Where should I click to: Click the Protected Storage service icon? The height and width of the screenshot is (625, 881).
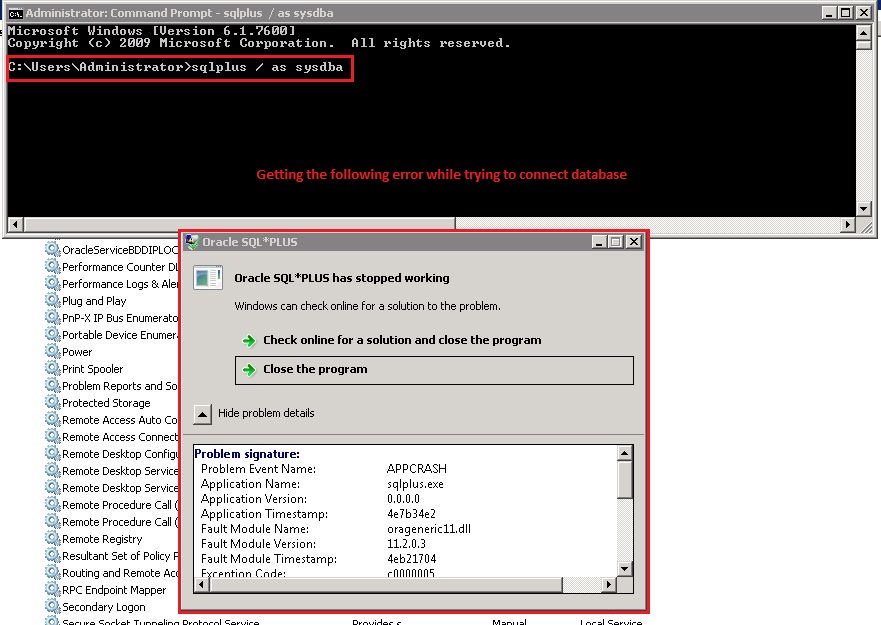tap(52, 402)
